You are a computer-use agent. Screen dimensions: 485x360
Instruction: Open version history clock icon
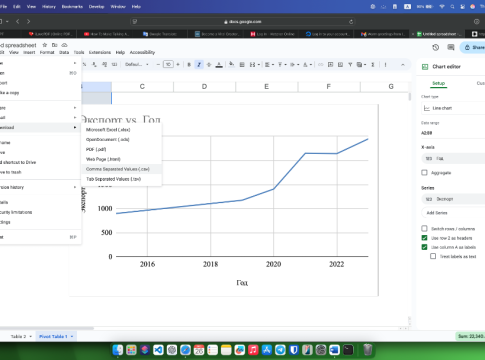[435, 47]
